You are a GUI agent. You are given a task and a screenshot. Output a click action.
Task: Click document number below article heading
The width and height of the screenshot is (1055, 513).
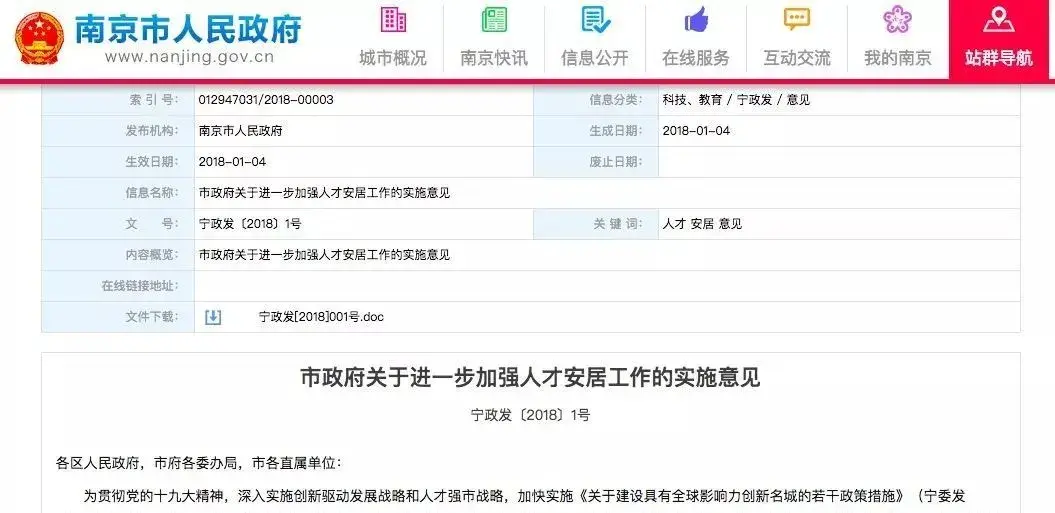pos(530,415)
